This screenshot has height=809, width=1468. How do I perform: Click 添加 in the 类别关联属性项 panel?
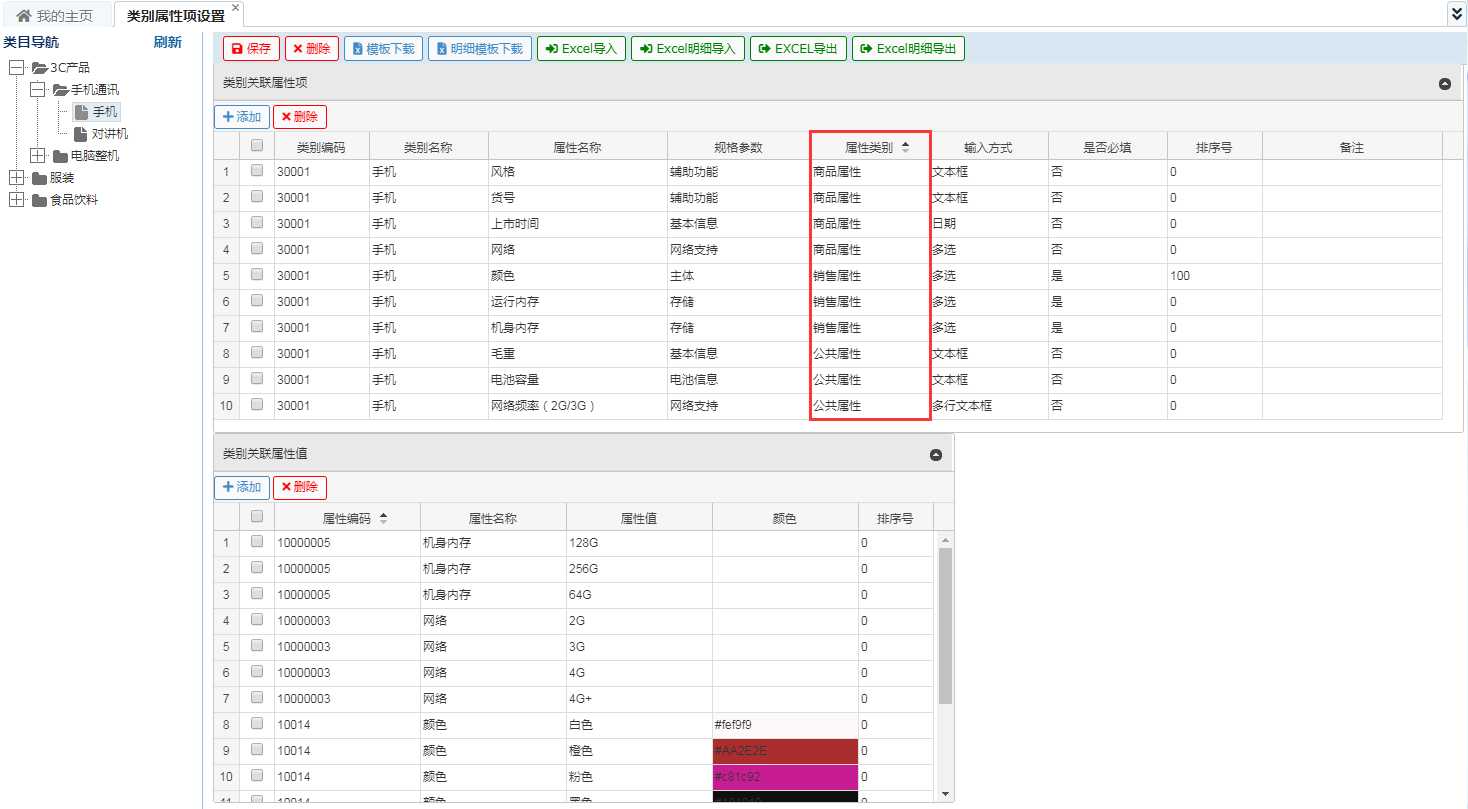pos(242,117)
